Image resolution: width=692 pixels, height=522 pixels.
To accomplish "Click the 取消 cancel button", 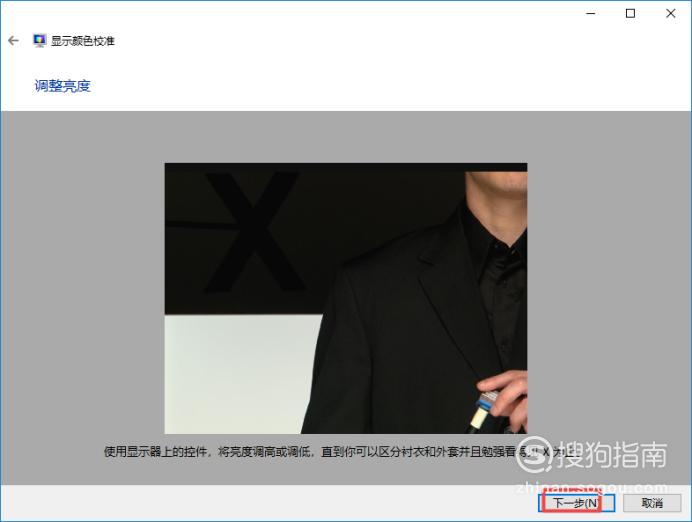I will click(x=652, y=503).
